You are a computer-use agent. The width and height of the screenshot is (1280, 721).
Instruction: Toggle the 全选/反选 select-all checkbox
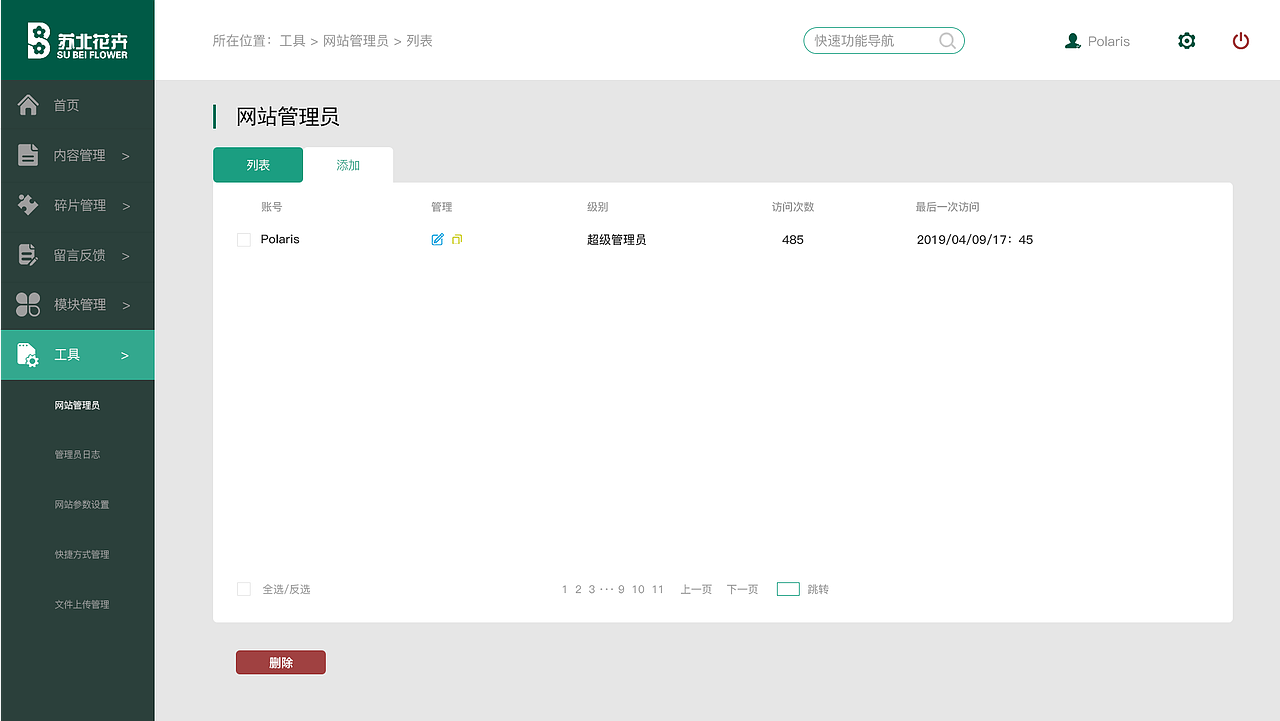click(243, 589)
